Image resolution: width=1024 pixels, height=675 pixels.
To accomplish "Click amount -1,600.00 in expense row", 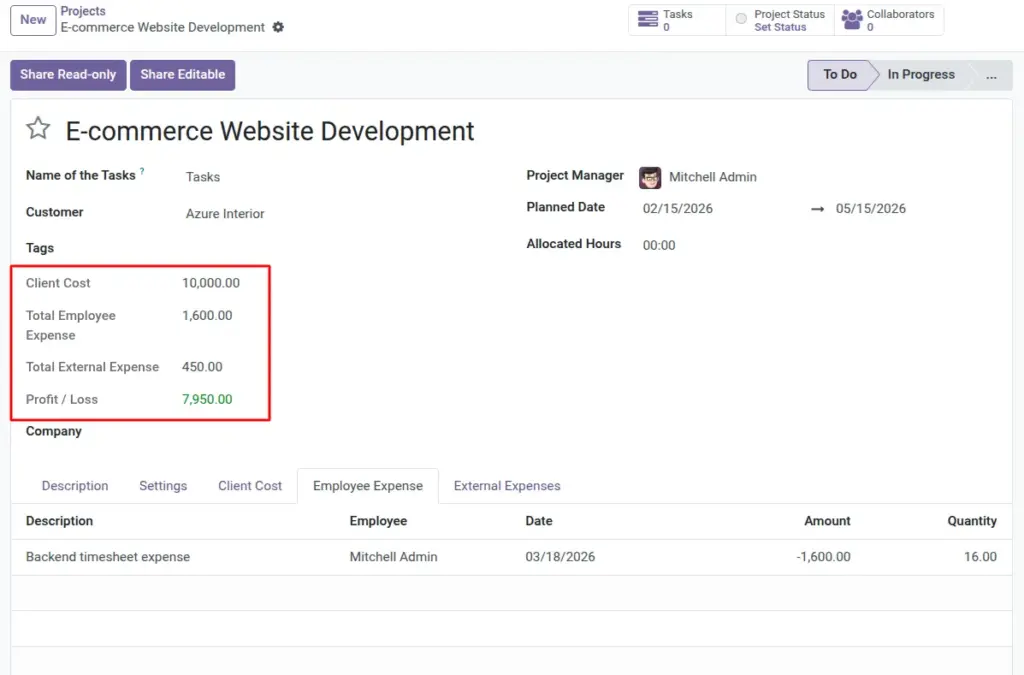I will (823, 557).
